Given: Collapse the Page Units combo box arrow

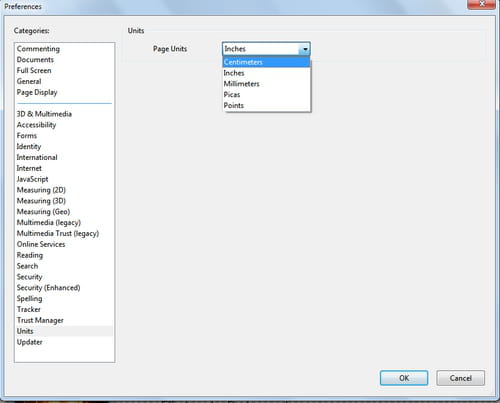Looking at the screenshot, I should 304,49.
